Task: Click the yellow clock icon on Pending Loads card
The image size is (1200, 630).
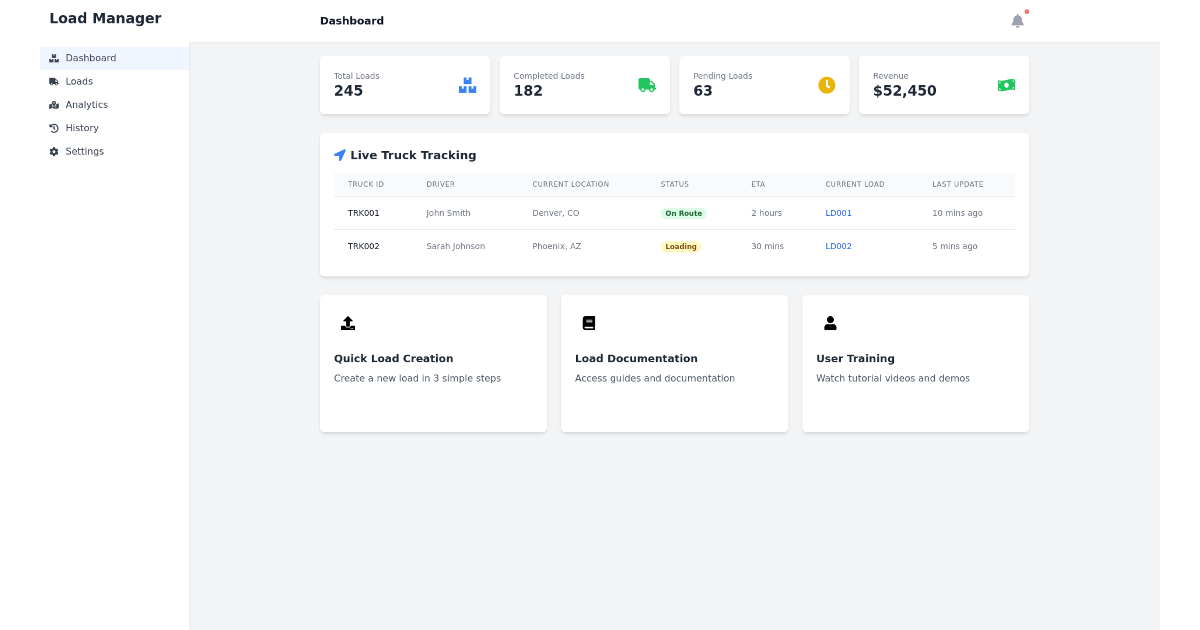Action: [827, 85]
